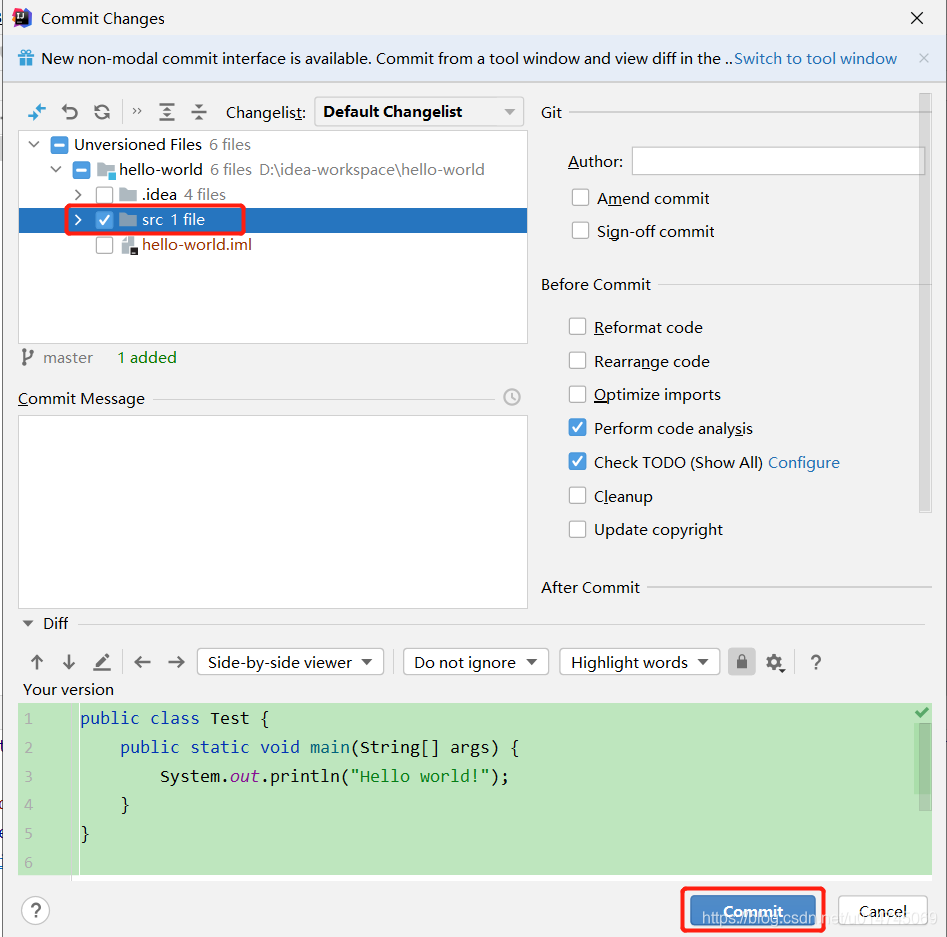Click the Configure link next to TODO
947x937 pixels.
804,462
